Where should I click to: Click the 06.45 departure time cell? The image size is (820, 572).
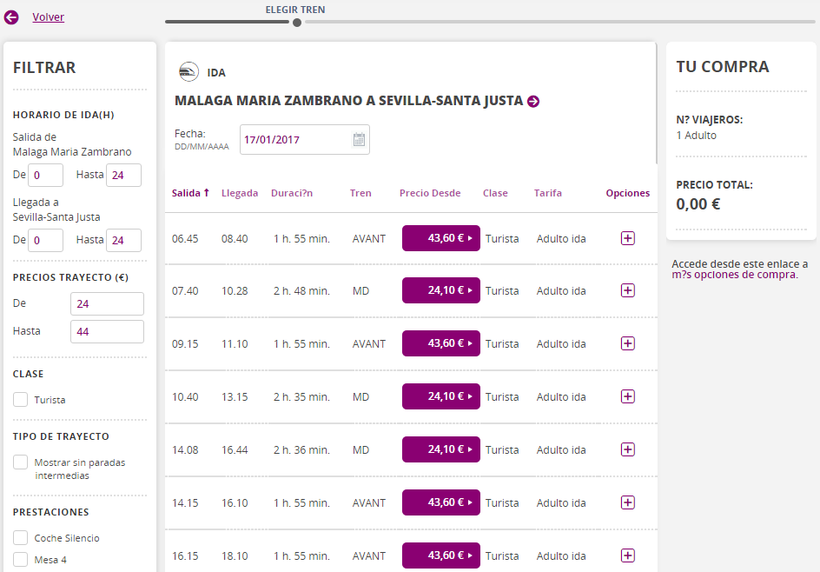tap(185, 239)
